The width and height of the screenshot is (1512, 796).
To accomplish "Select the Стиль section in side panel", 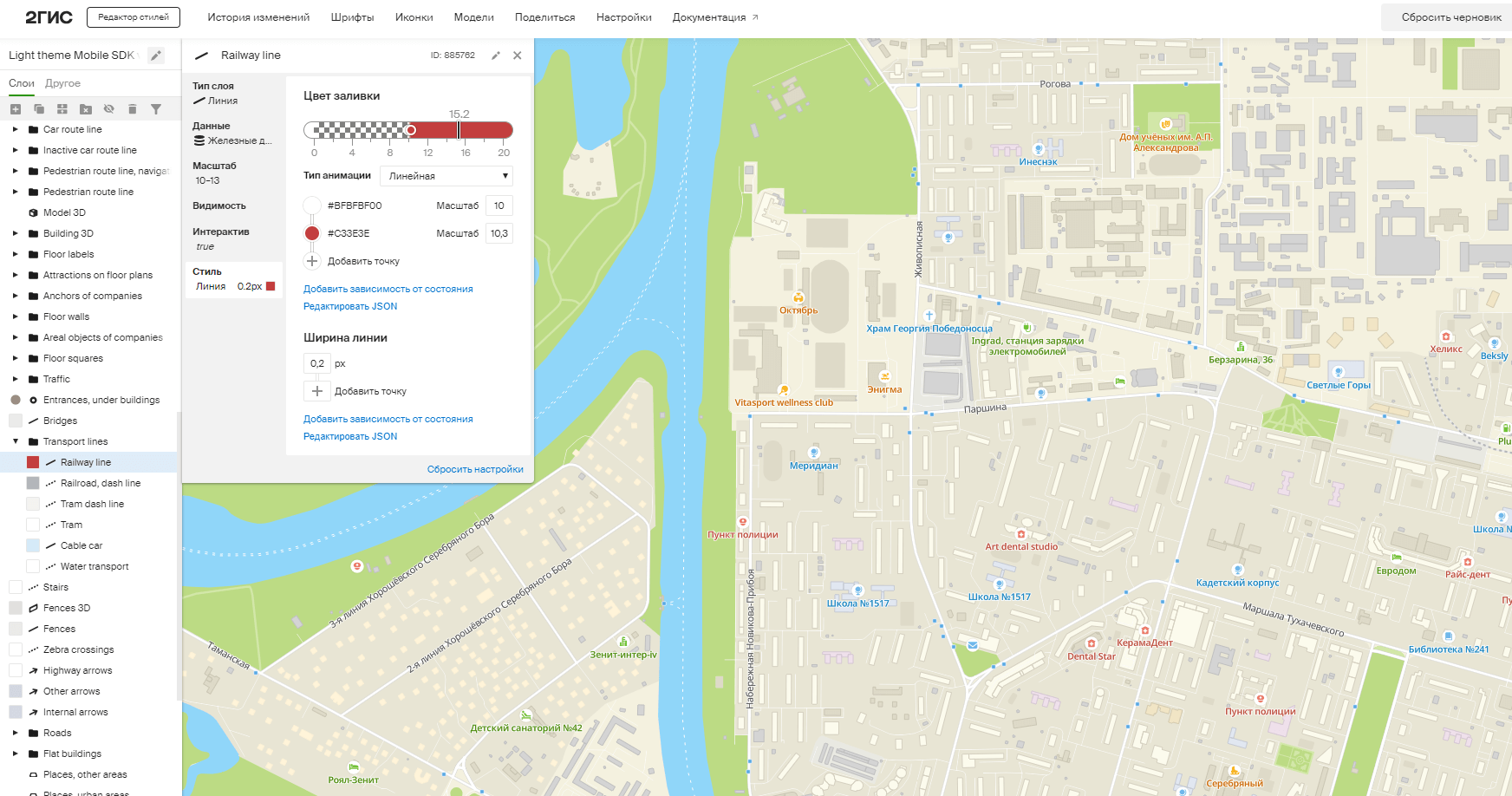I will click(234, 279).
